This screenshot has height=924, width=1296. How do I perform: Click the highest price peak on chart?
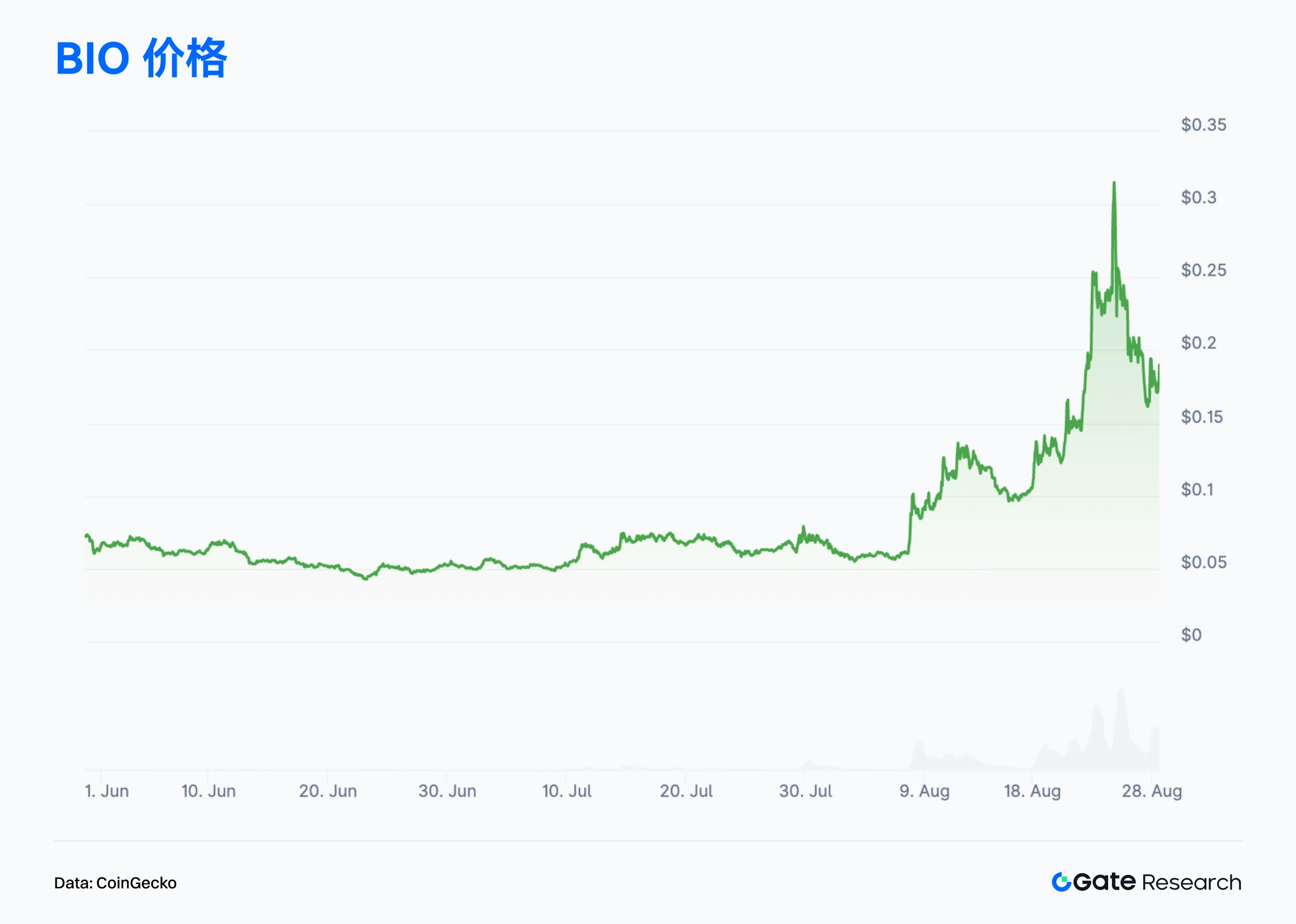coord(1114,183)
